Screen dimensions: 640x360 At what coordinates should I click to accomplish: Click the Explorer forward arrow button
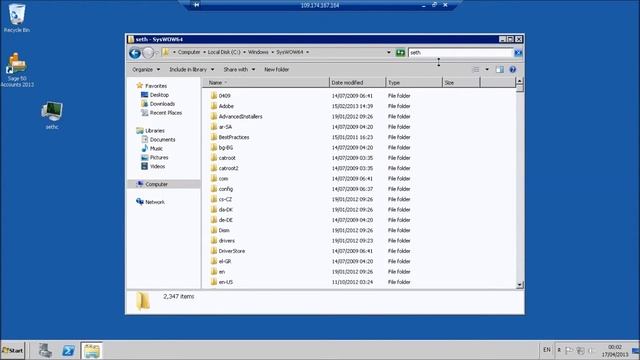[x=148, y=53]
